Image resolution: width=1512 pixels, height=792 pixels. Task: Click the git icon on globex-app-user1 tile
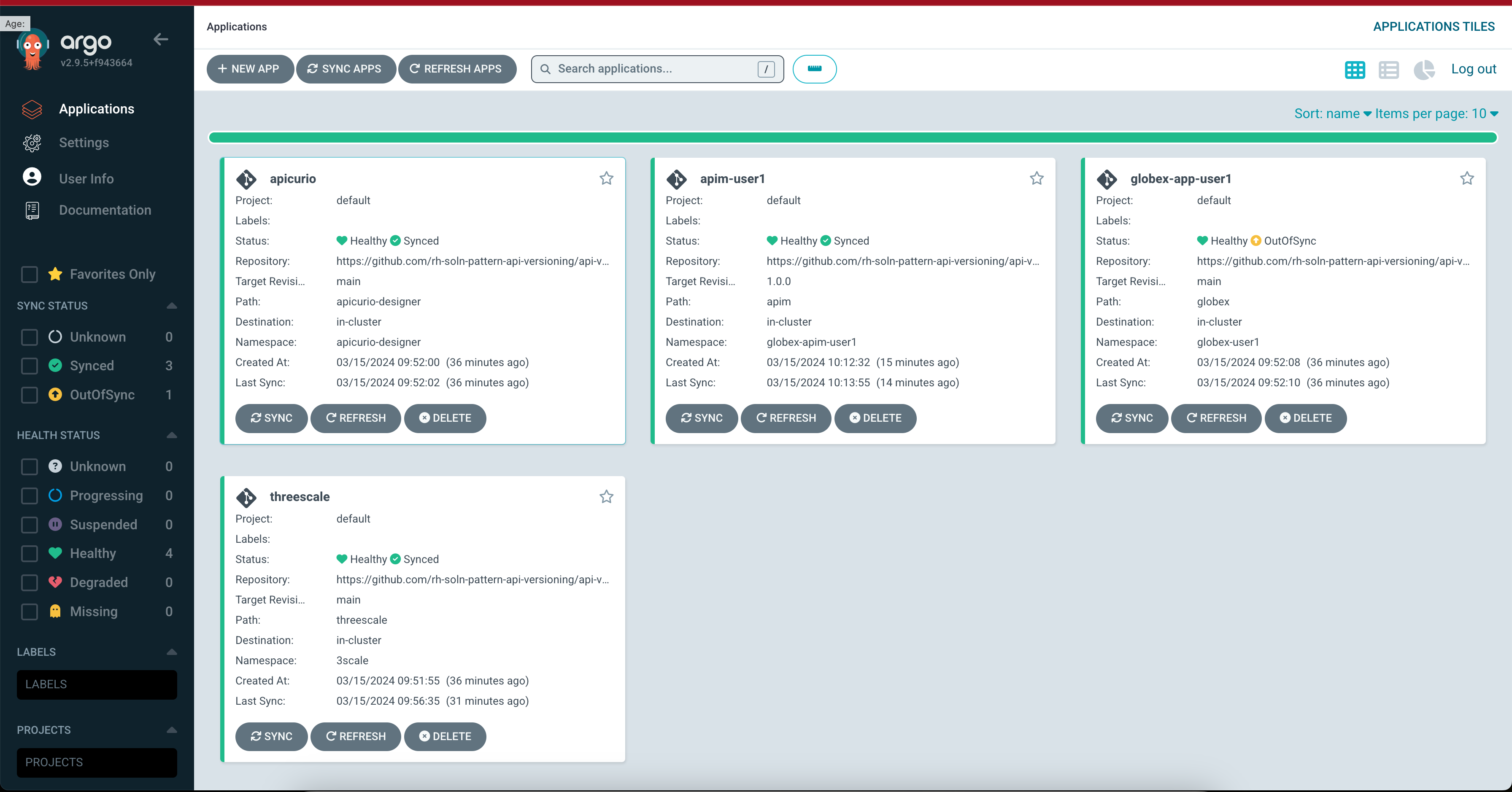pyautogui.click(x=1107, y=179)
